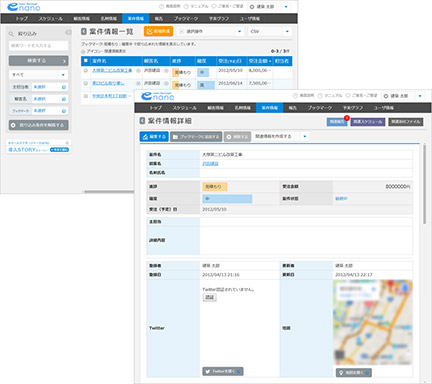Switch to スケジュール tab in detail window

point(184,108)
